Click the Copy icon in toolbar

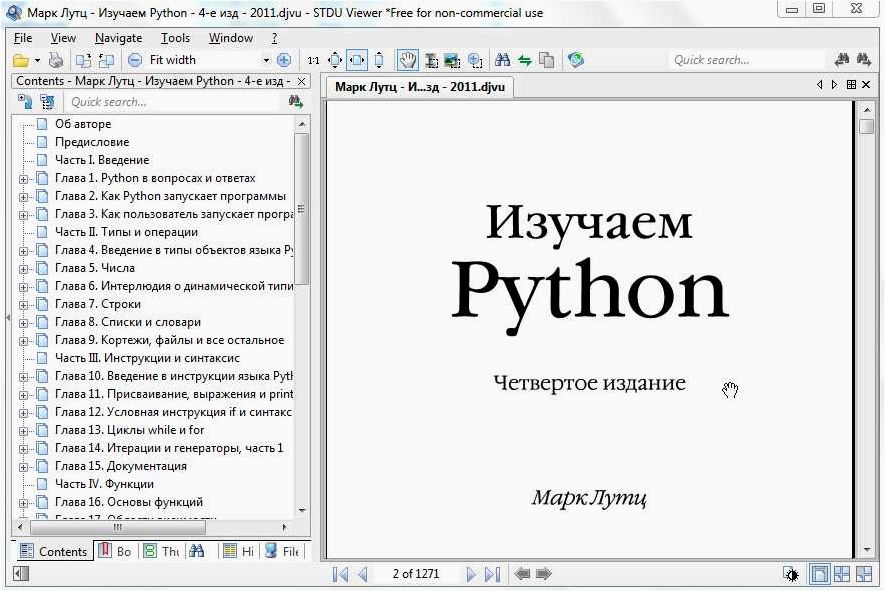[x=546, y=60]
